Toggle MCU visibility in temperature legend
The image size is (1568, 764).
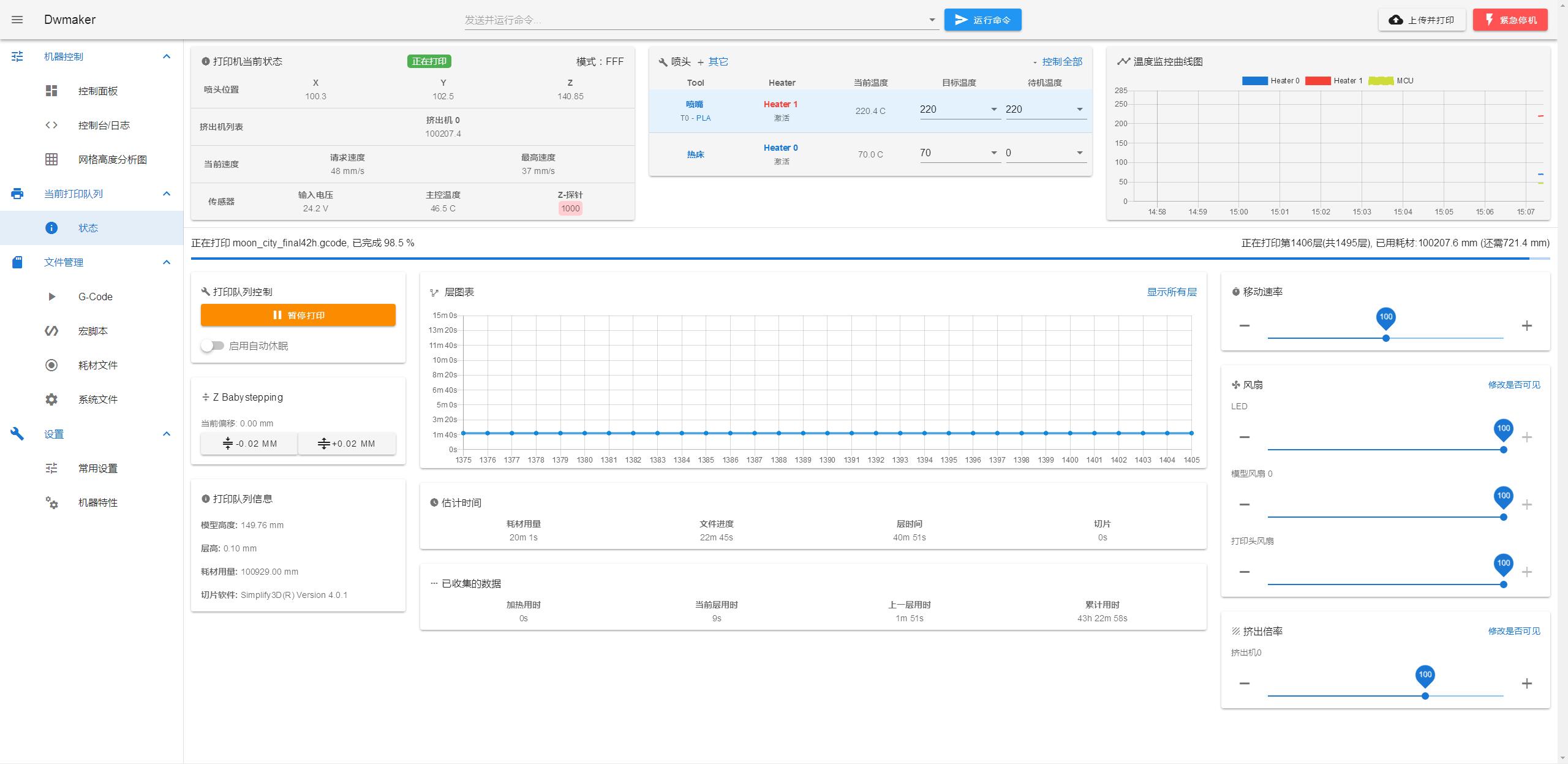coord(1391,81)
